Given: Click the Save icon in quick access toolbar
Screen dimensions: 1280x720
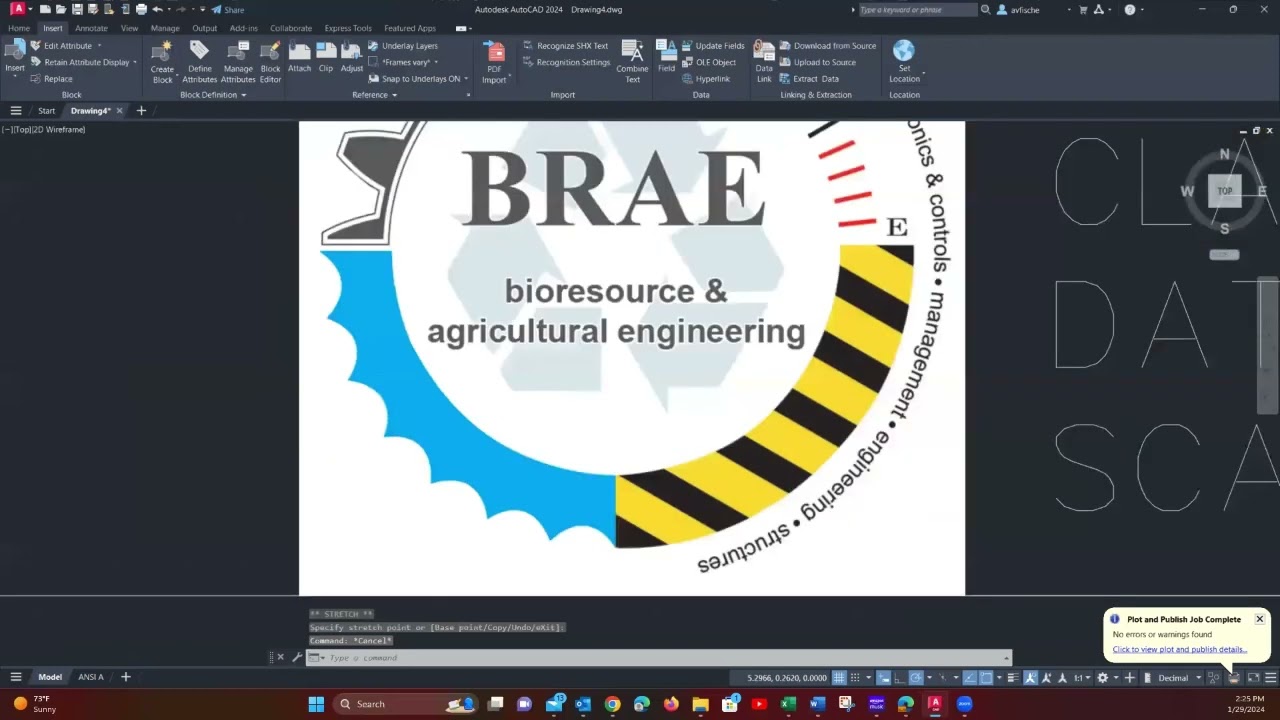Looking at the screenshot, I should click(77, 9).
